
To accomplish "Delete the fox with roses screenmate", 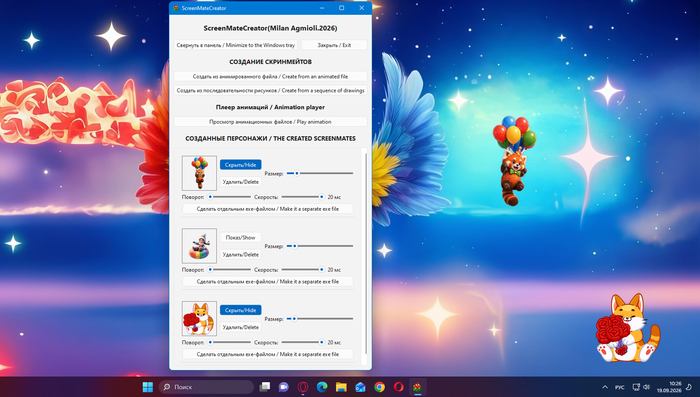I will [x=241, y=327].
